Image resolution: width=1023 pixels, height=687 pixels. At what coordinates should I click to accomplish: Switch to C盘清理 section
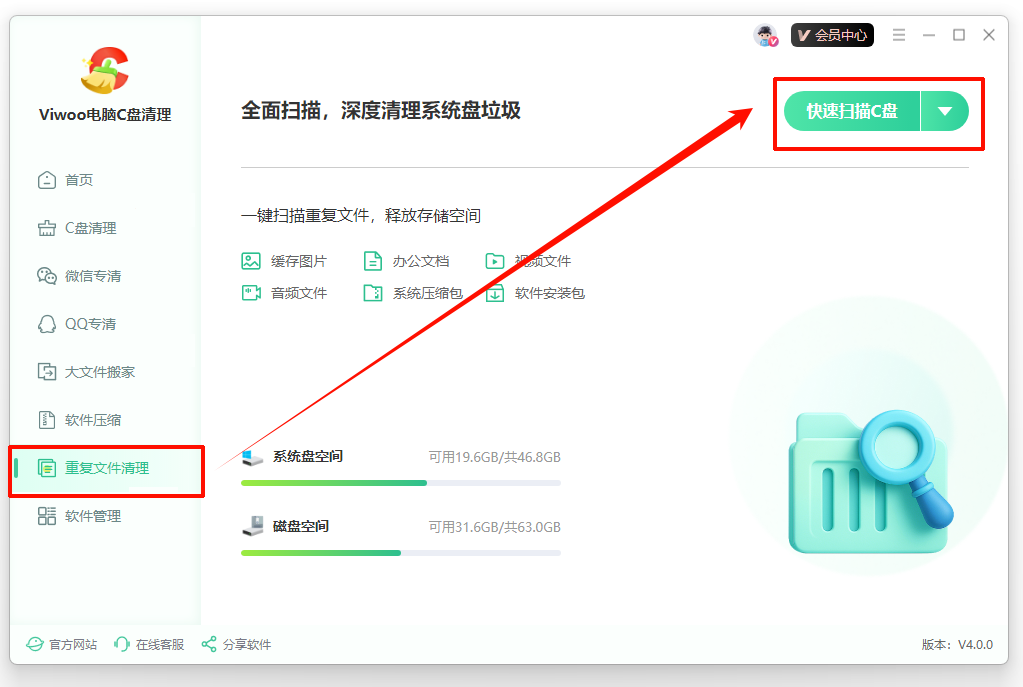click(x=90, y=228)
